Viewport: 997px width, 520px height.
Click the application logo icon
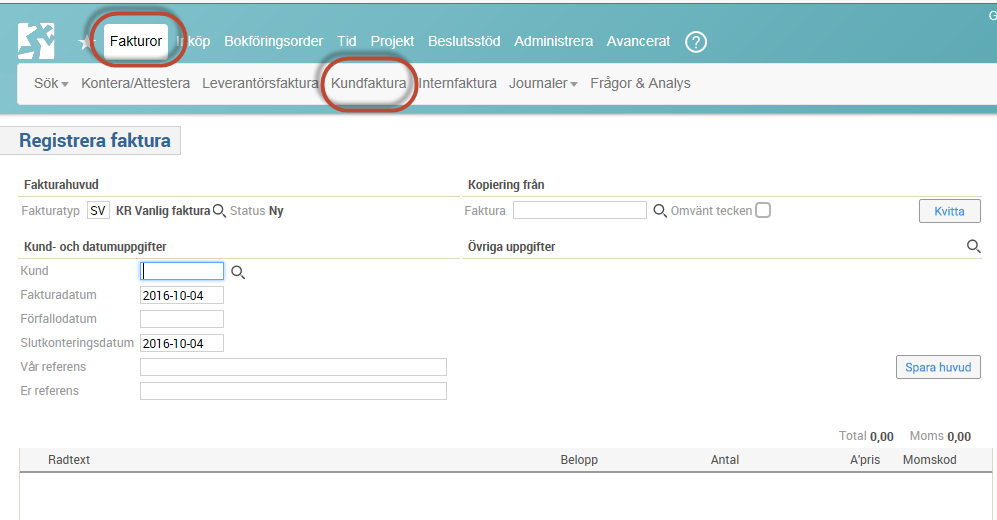coord(36,41)
